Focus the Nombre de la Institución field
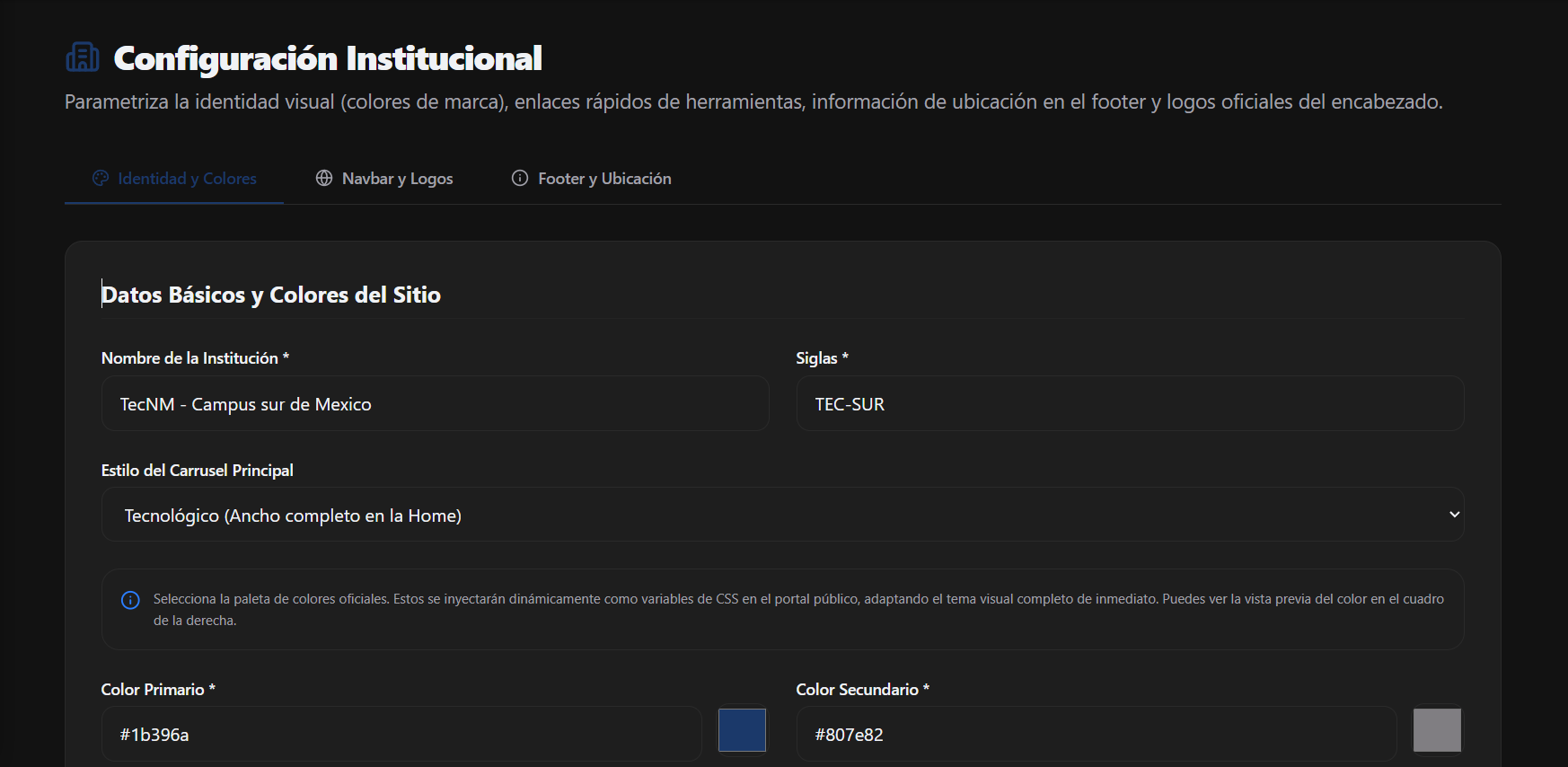Image resolution: width=1568 pixels, height=767 pixels. click(435, 403)
